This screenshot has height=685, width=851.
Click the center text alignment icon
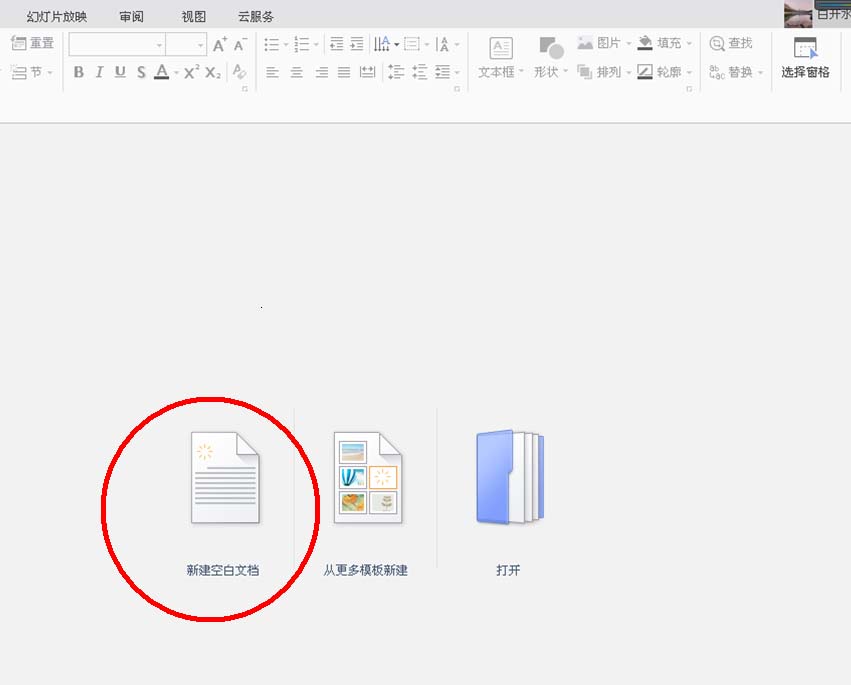pyautogui.click(x=296, y=72)
